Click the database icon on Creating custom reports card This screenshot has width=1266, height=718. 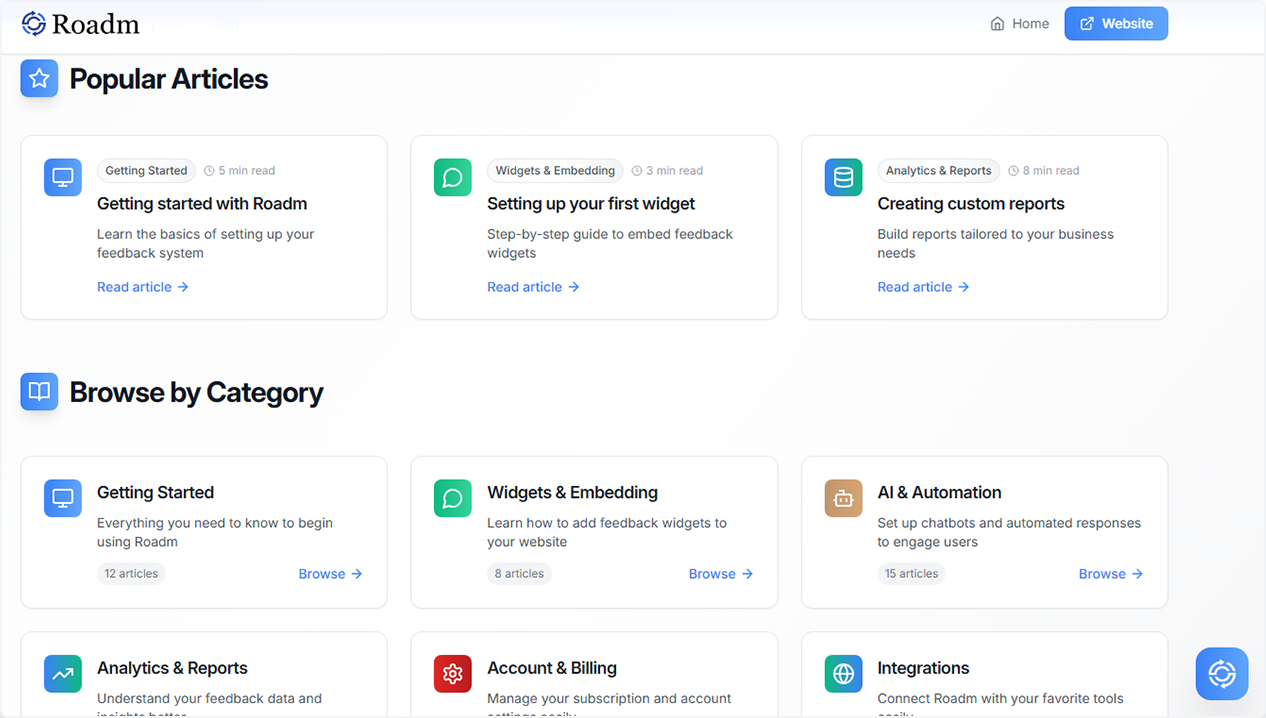click(x=842, y=177)
